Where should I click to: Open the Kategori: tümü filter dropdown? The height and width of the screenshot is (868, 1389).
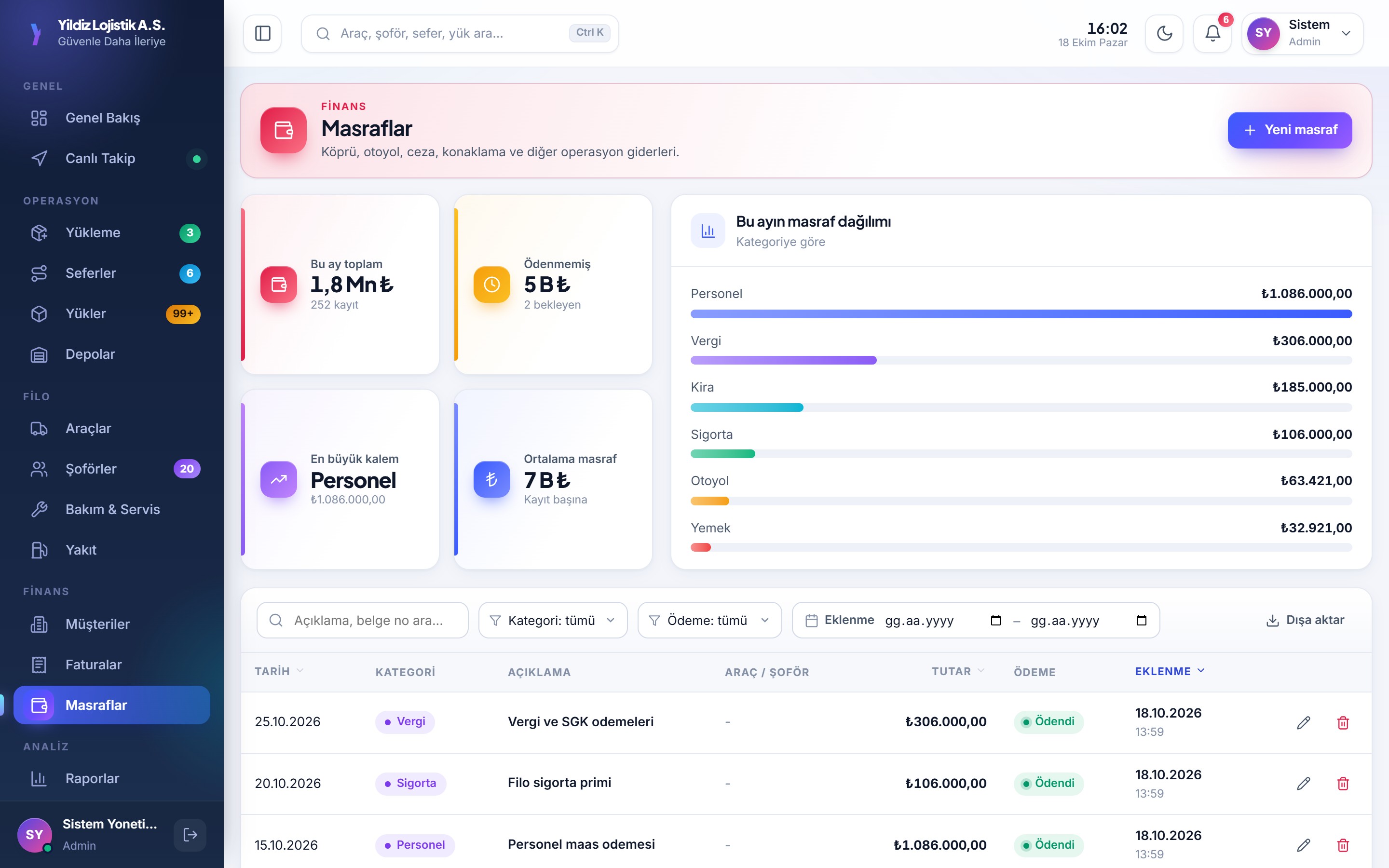click(x=553, y=620)
